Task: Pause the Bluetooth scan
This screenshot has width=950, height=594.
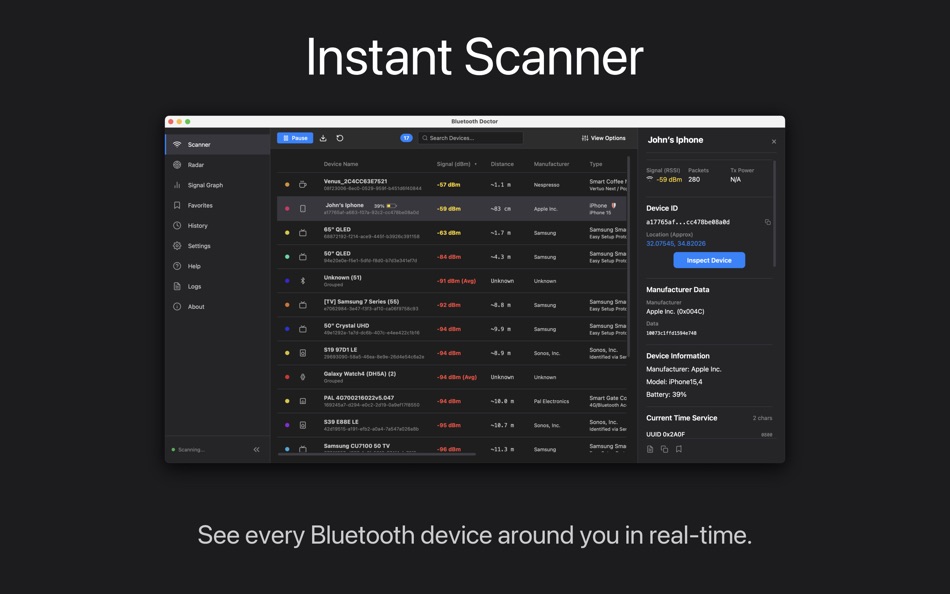Action: pos(295,137)
